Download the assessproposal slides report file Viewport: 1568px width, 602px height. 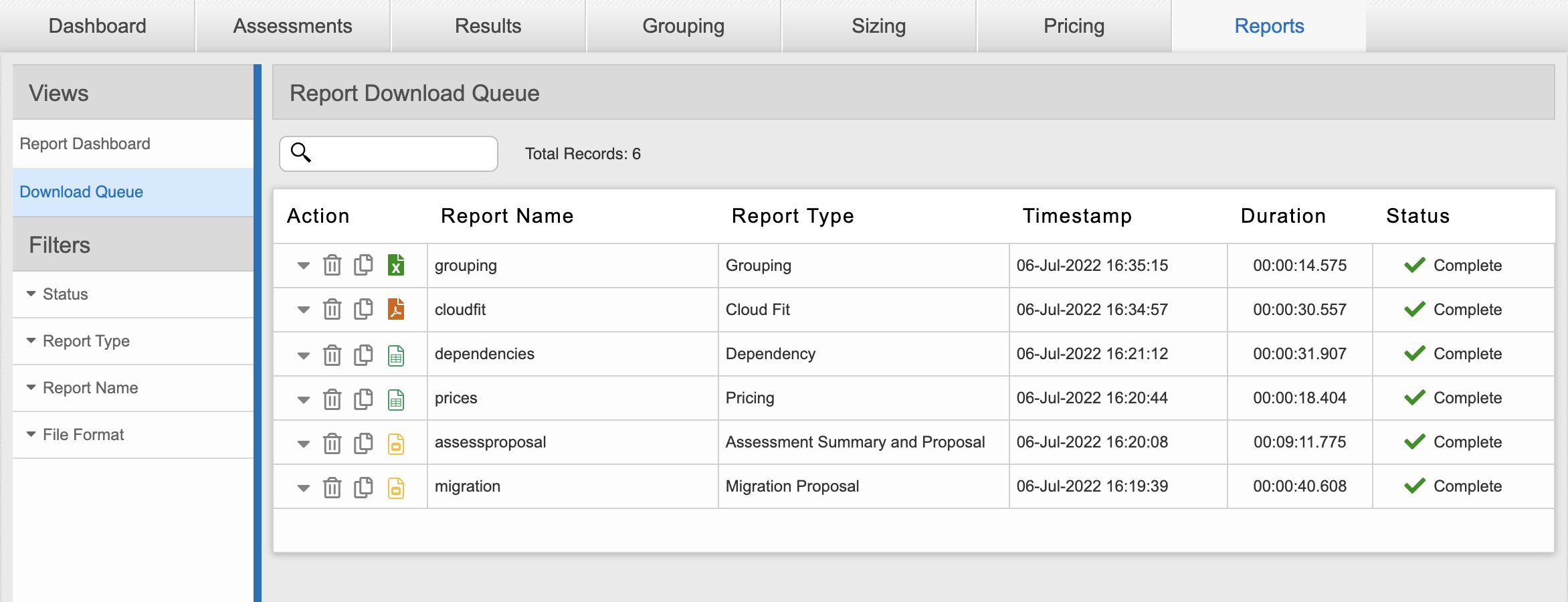[x=396, y=443]
